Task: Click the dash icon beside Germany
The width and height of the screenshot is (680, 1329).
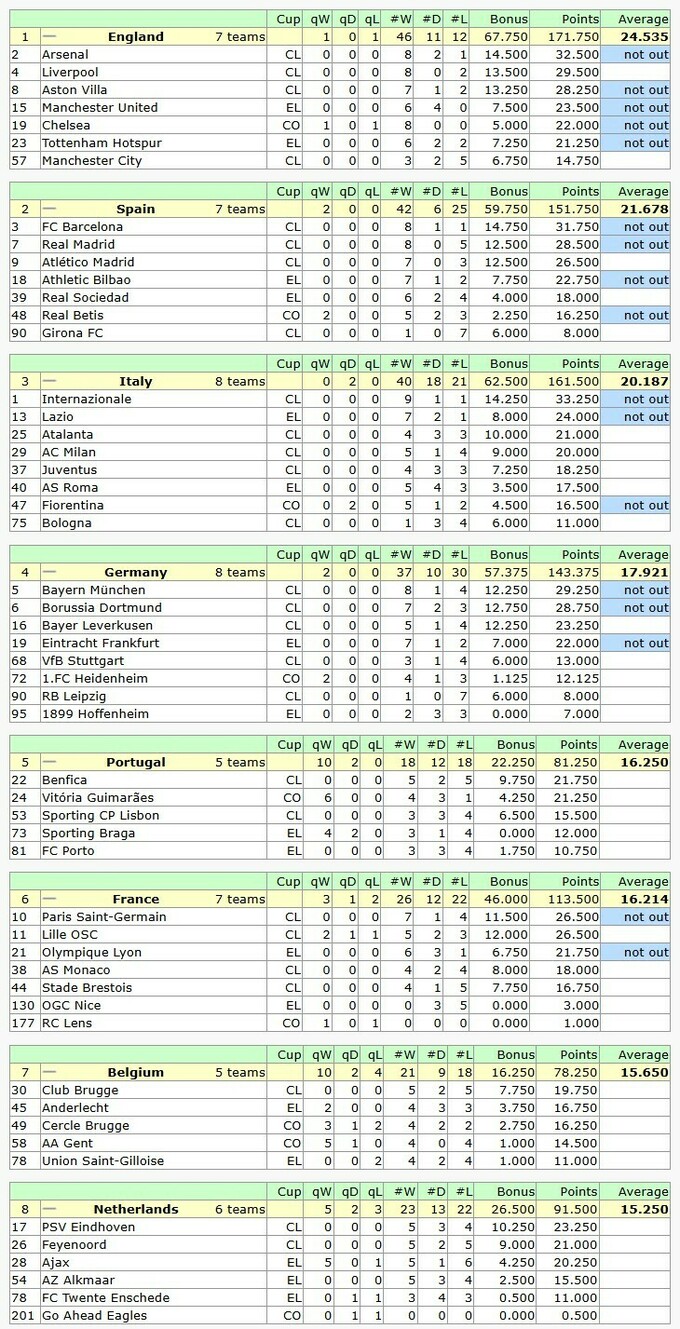Action: point(50,572)
